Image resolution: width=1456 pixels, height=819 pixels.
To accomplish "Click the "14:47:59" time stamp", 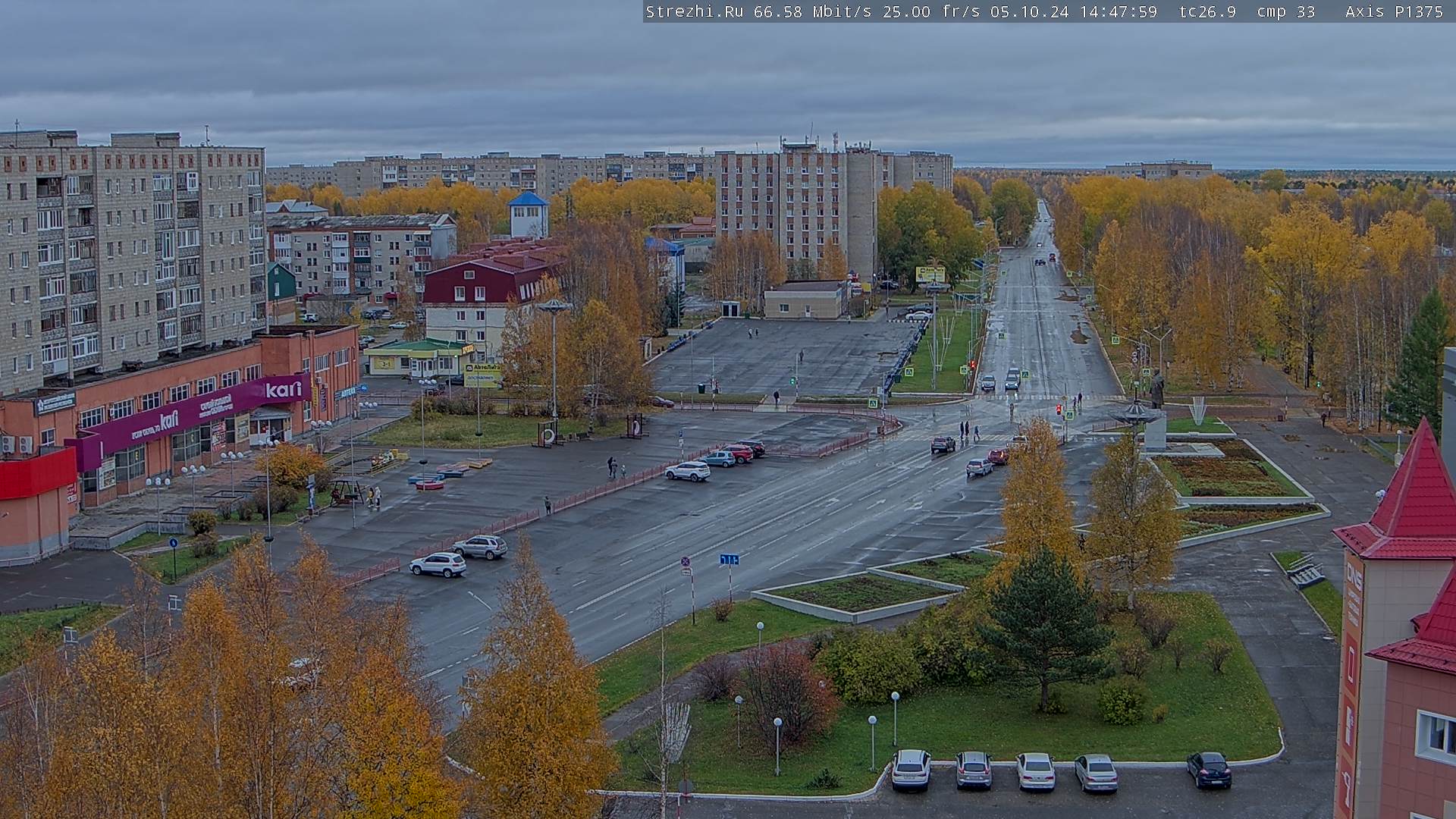I will tap(1119, 11).
